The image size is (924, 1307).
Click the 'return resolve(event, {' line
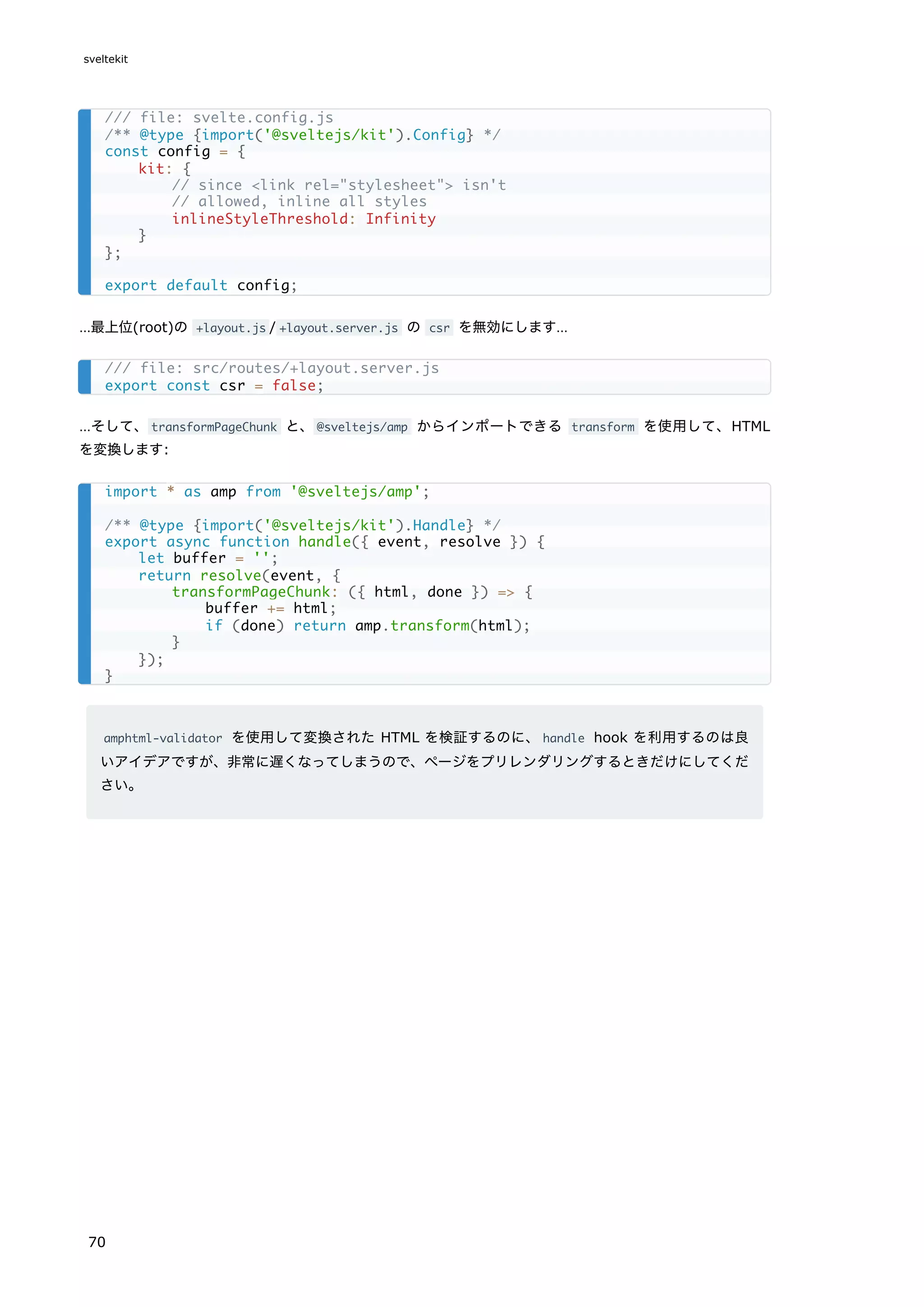[x=240, y=575]
